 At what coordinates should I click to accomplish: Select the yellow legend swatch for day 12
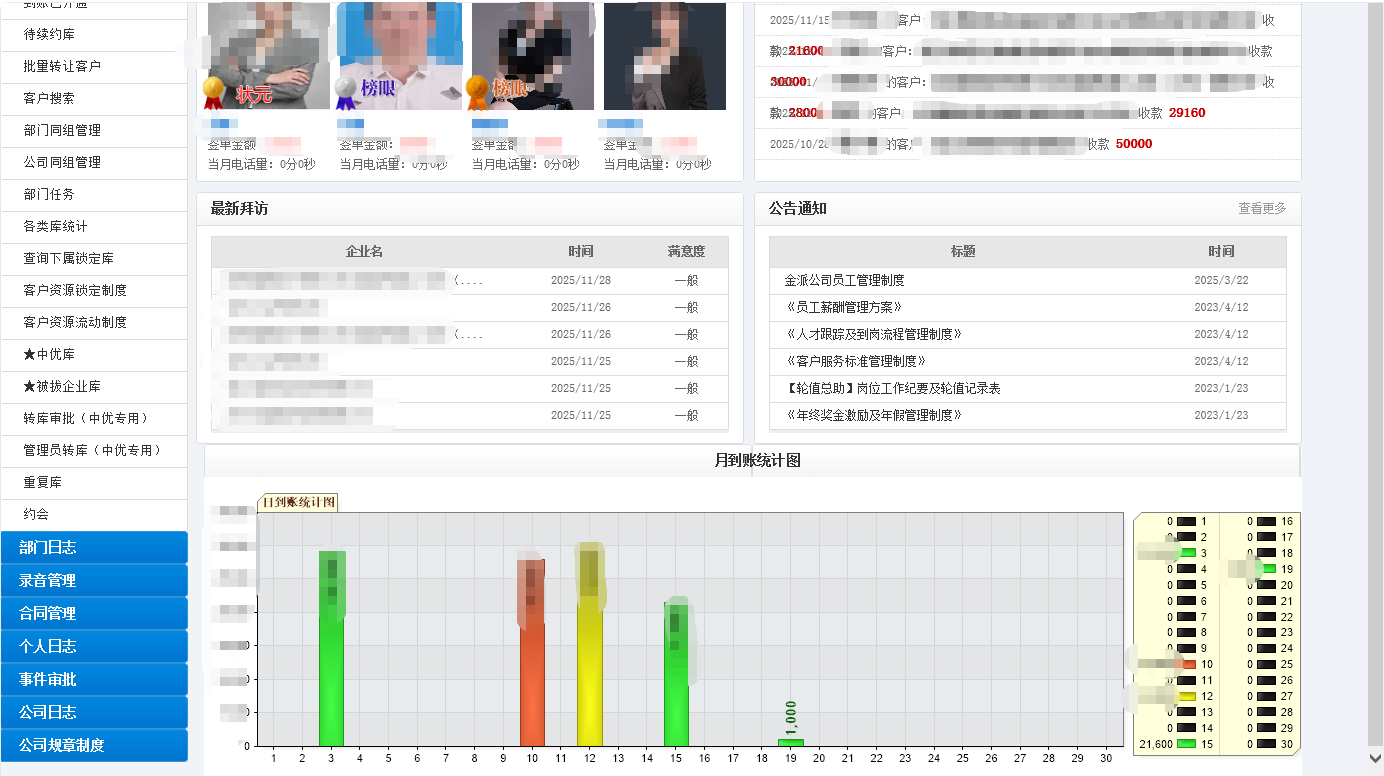[1187, 696]
